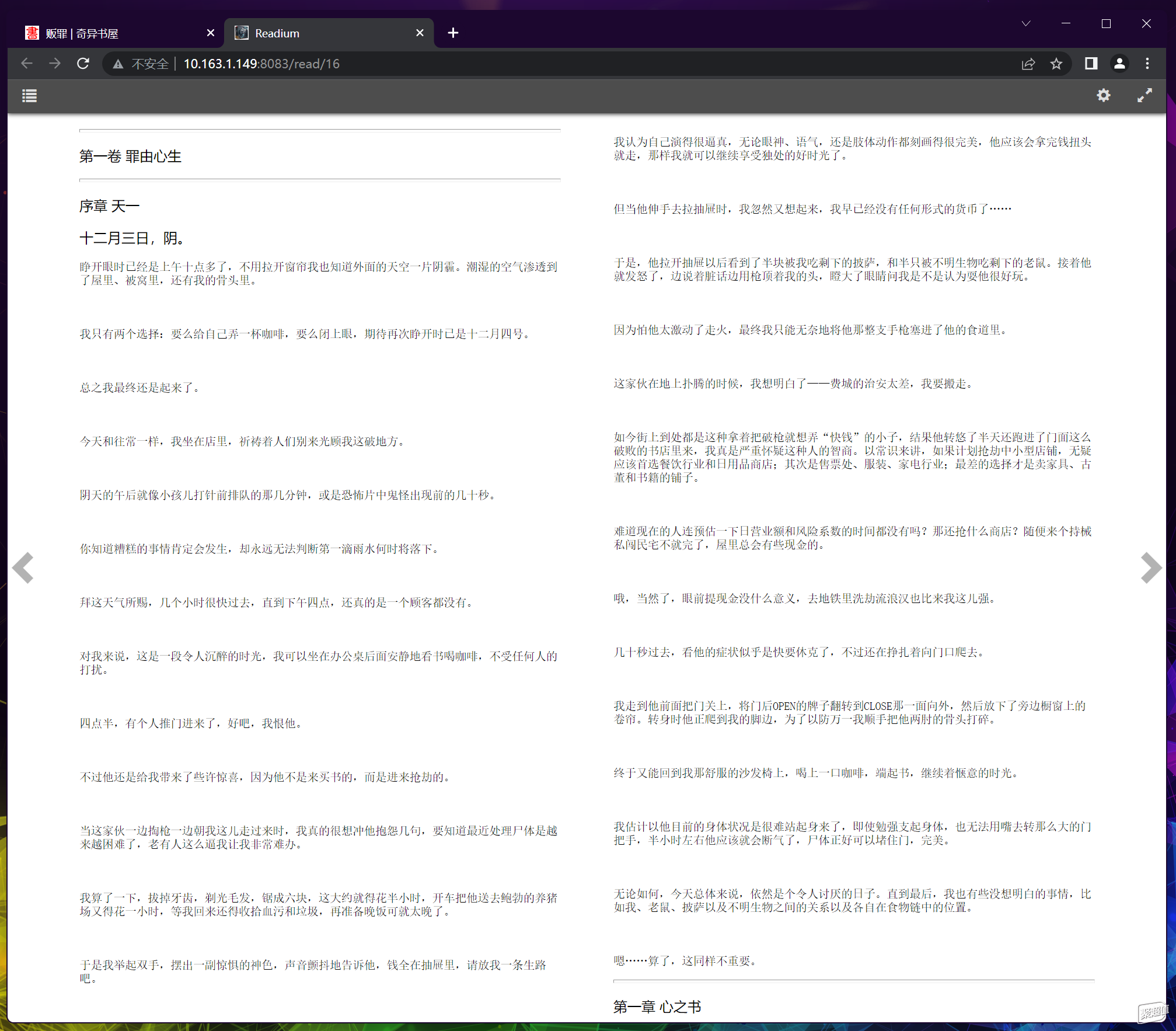This screenshot has width=1176, height=1031.
Task: Click heading 序章 天一
Action: point(109,206)
